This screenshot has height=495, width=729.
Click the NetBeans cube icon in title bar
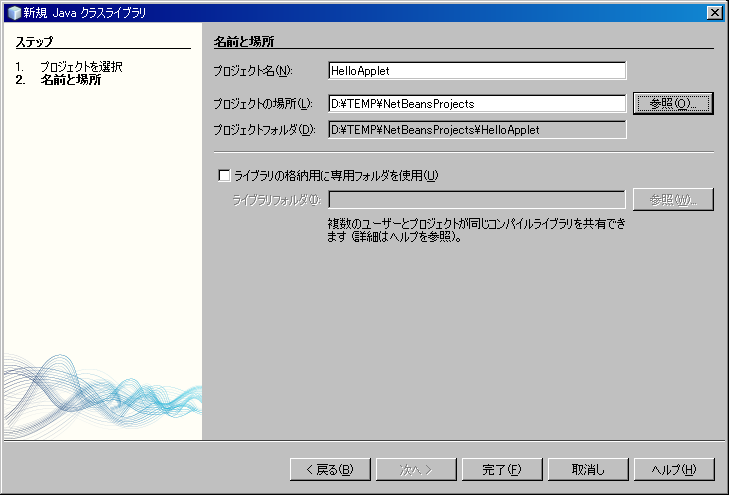[14, 13]
